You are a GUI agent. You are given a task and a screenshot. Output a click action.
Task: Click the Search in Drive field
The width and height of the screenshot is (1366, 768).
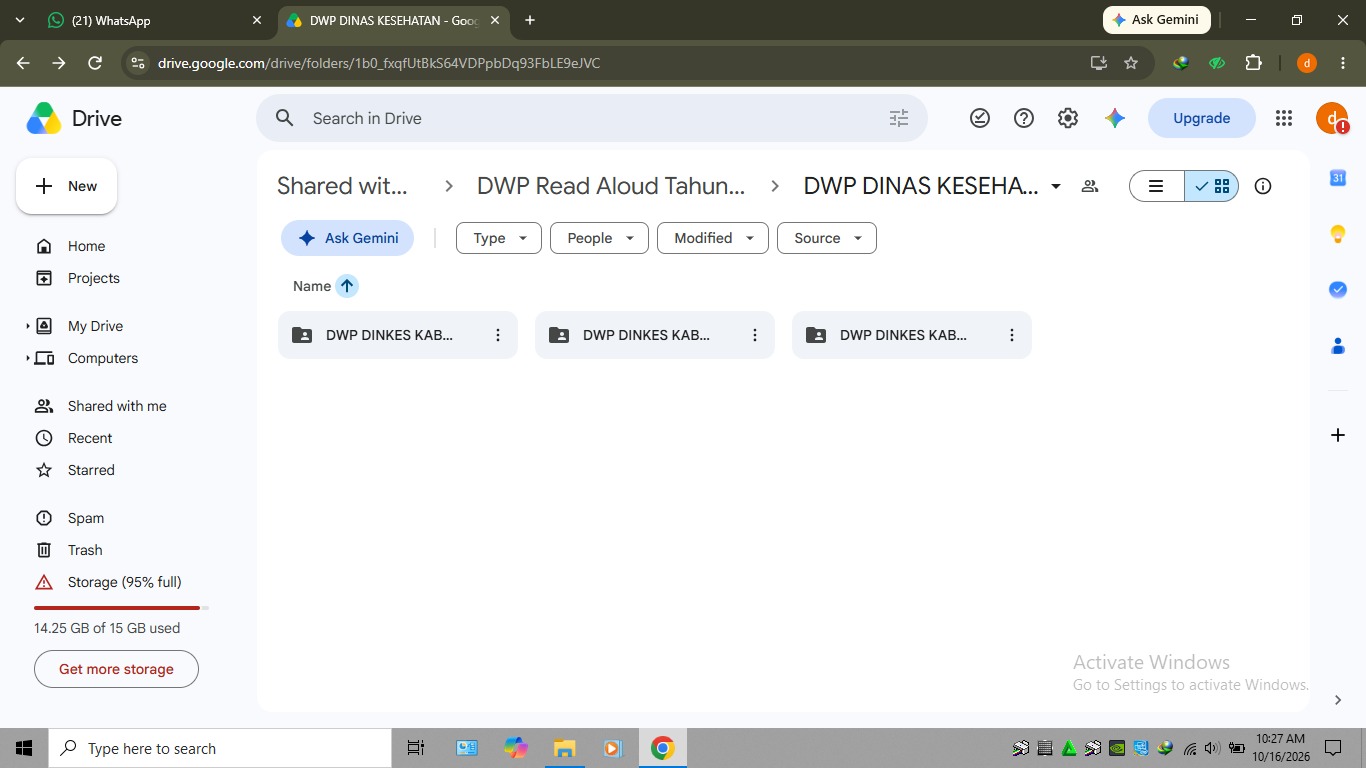point(592,118)
